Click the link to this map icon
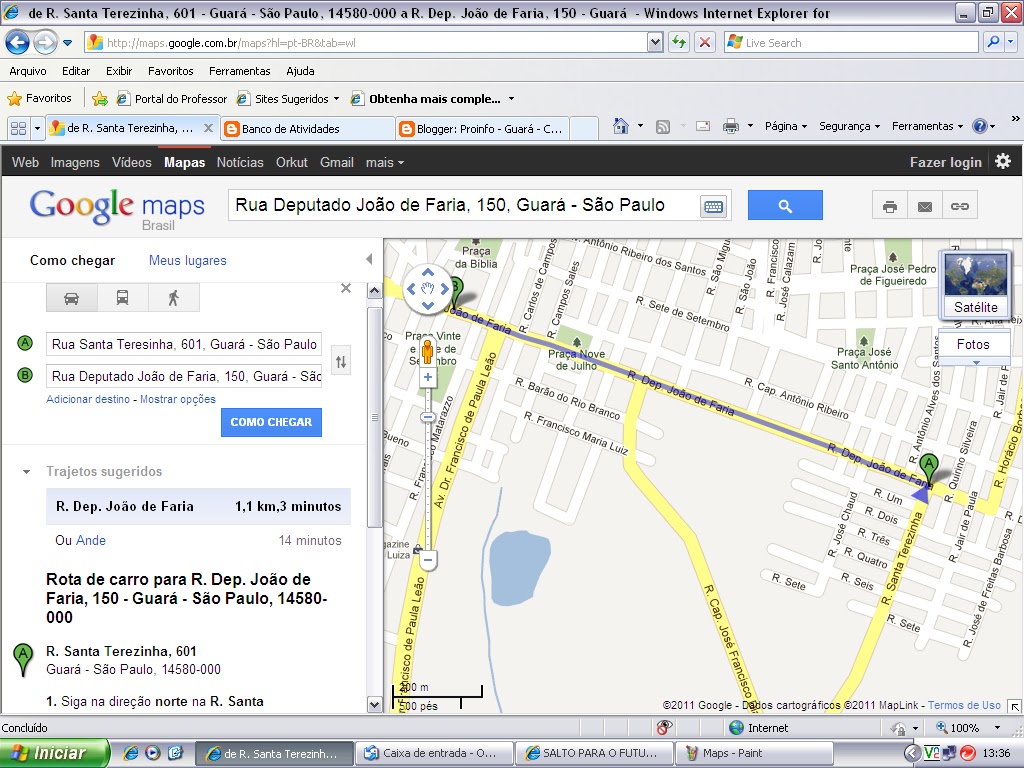The height and width of the screenshot is (768, 1024). point(959,206)
